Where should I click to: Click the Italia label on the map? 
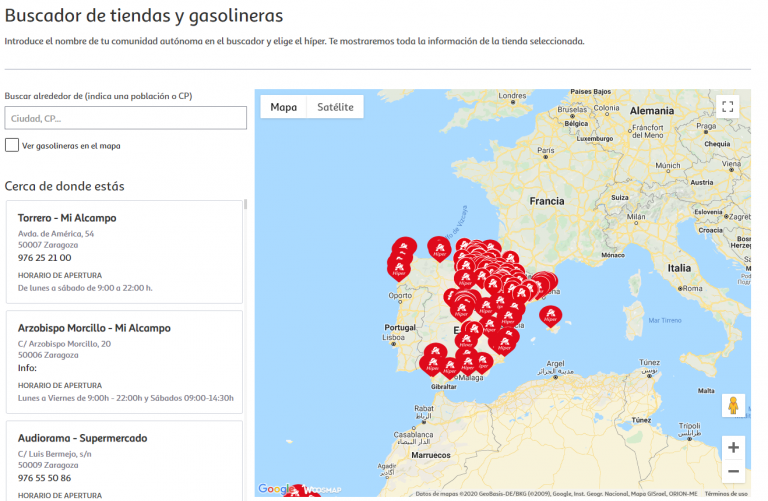pyautogui.click(x=679, y=268)
